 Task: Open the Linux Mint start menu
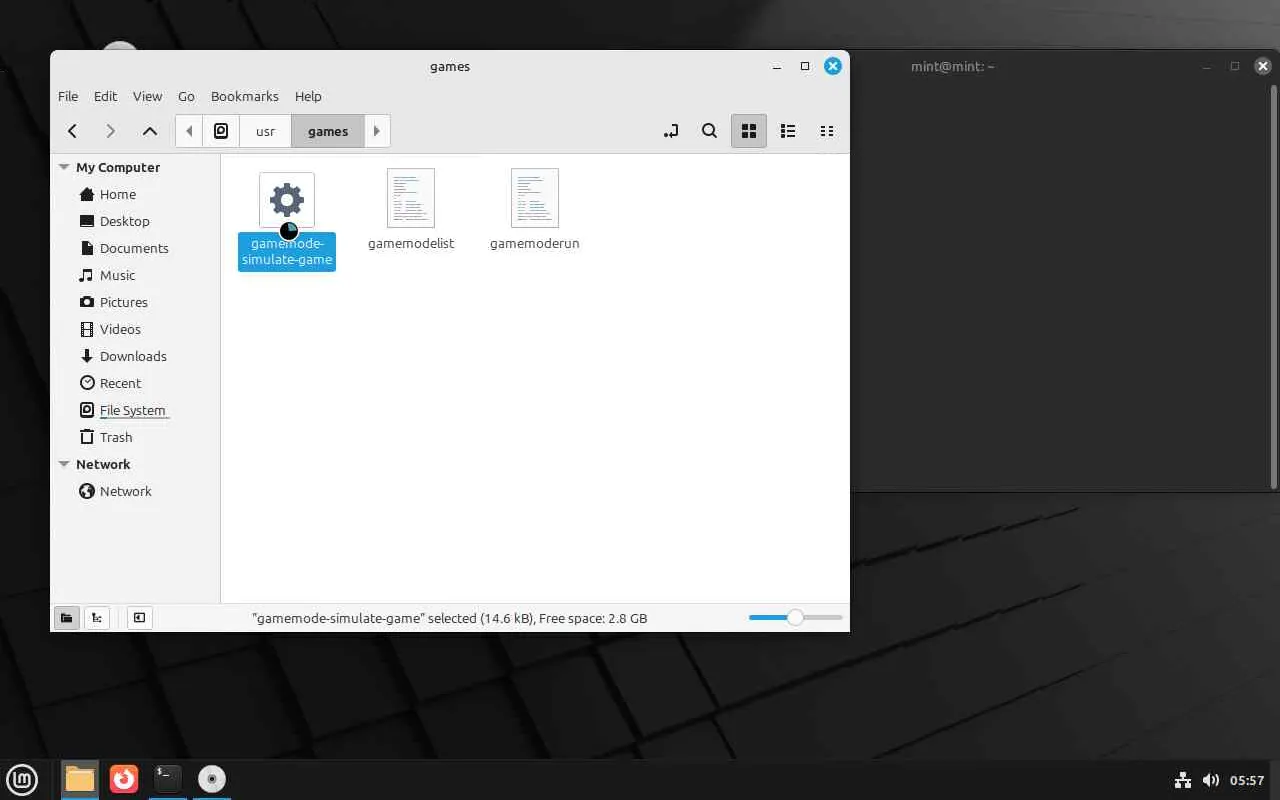[22, 779]
